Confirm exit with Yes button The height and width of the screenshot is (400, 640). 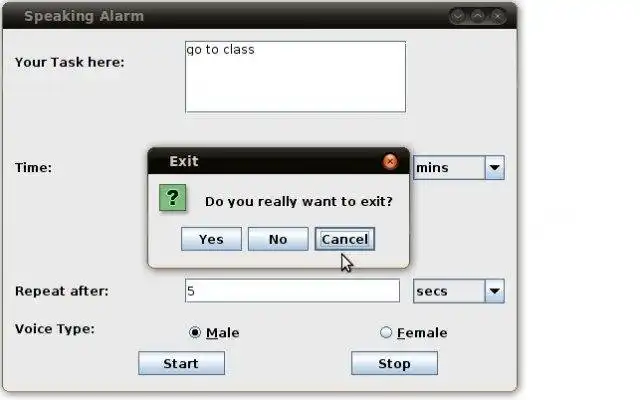(211, 239)
